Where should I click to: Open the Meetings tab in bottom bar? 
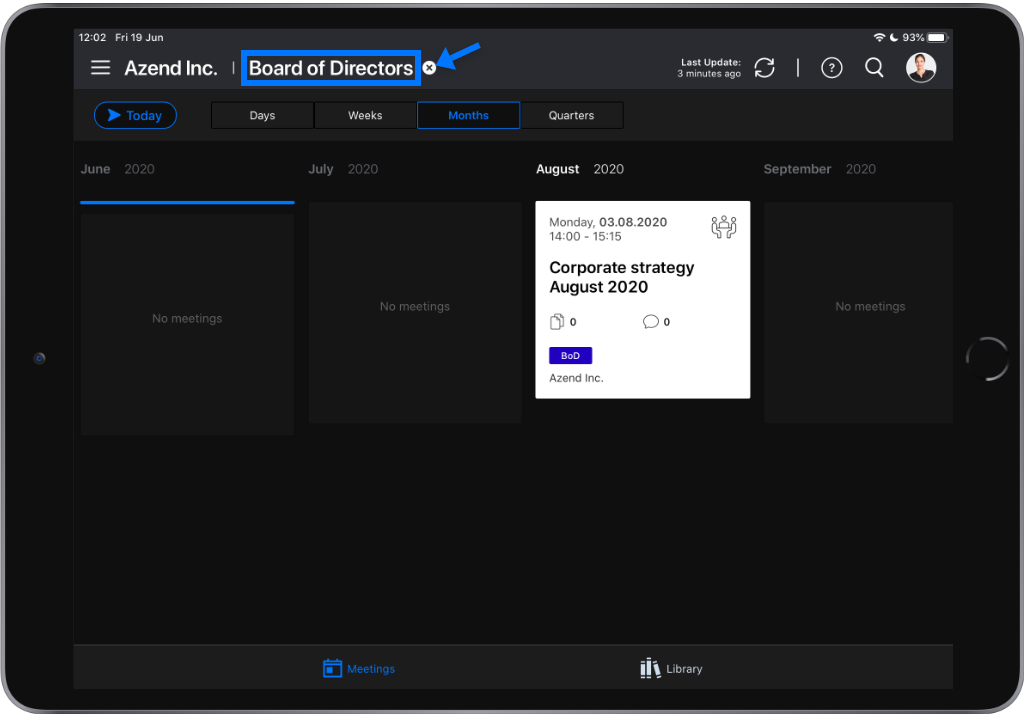(359, 668)
